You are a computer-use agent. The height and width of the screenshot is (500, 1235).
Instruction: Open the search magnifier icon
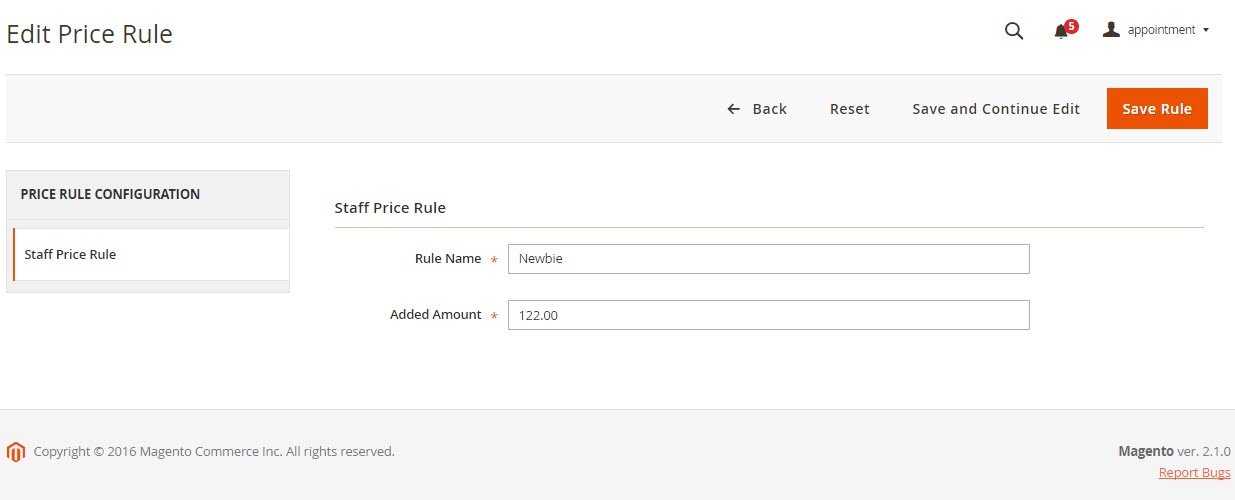click(x=1013, y=31)
